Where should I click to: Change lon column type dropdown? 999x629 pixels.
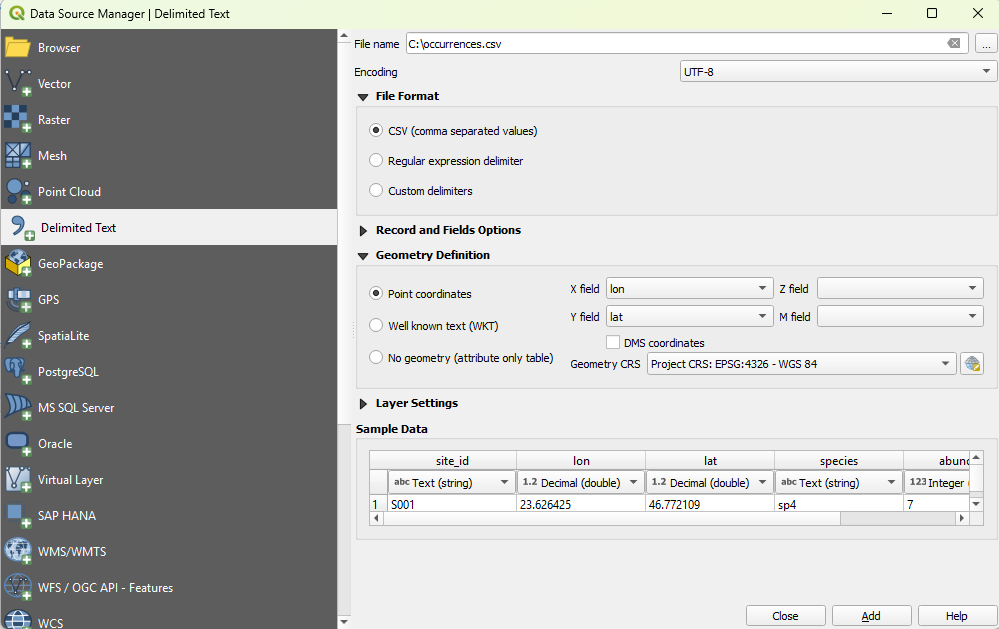pyautogui.click(x=580, y=482)
